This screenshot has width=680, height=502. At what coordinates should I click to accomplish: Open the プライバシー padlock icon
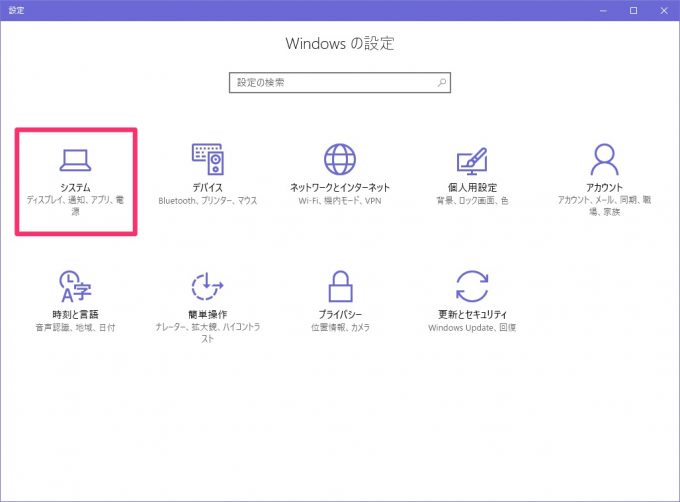(x=340, y=286)
